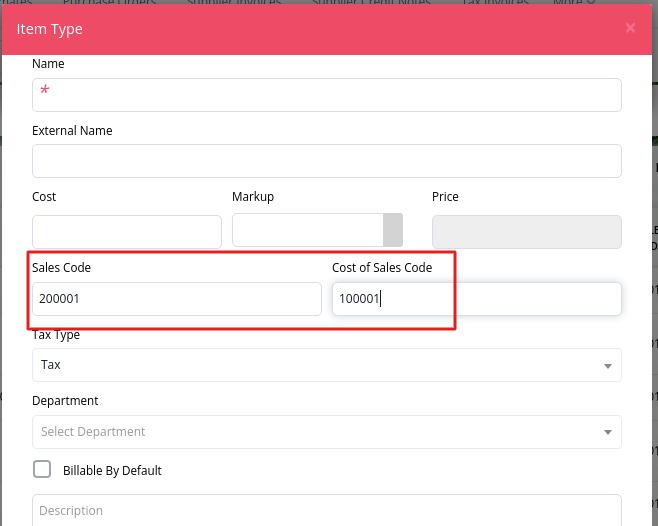Image resolution: width=658 pixels, height=526 pixels.
Task: Click the Item Type dialog title
Action: pos(50,29)
